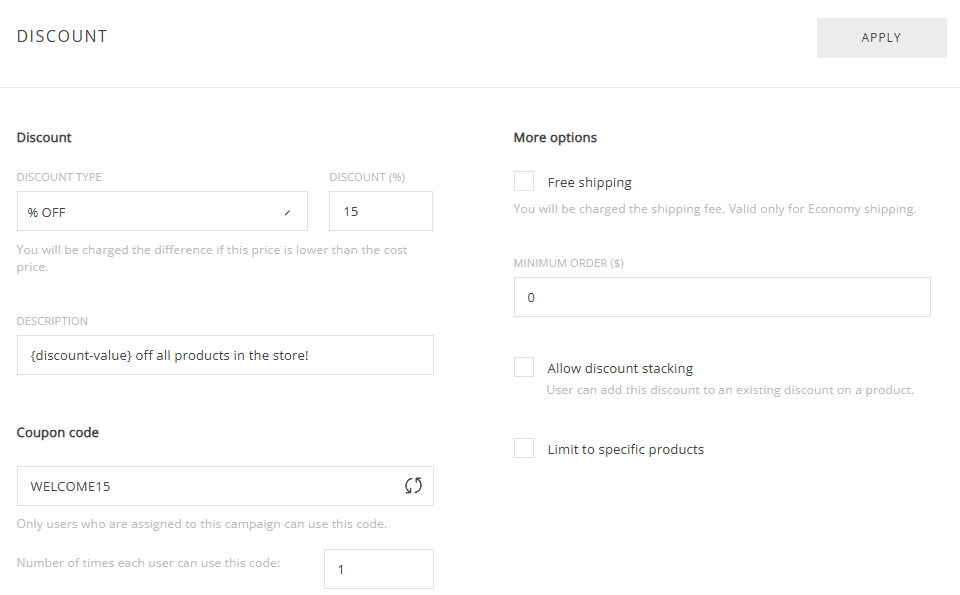Focus the Discount (%) field showing 15
Viewport: 960px width, 595px height.
pyautogui.click(x=380, y=212)
